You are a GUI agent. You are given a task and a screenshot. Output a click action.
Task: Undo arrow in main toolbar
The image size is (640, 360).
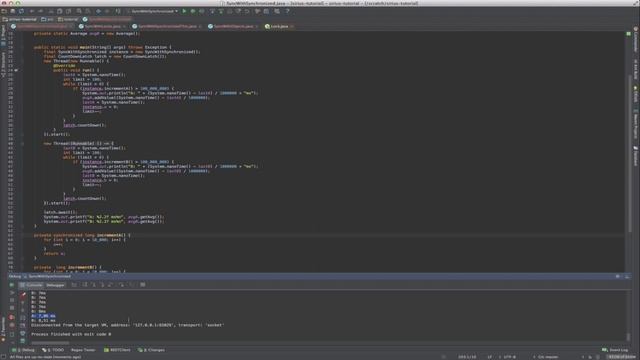(32, 11)
